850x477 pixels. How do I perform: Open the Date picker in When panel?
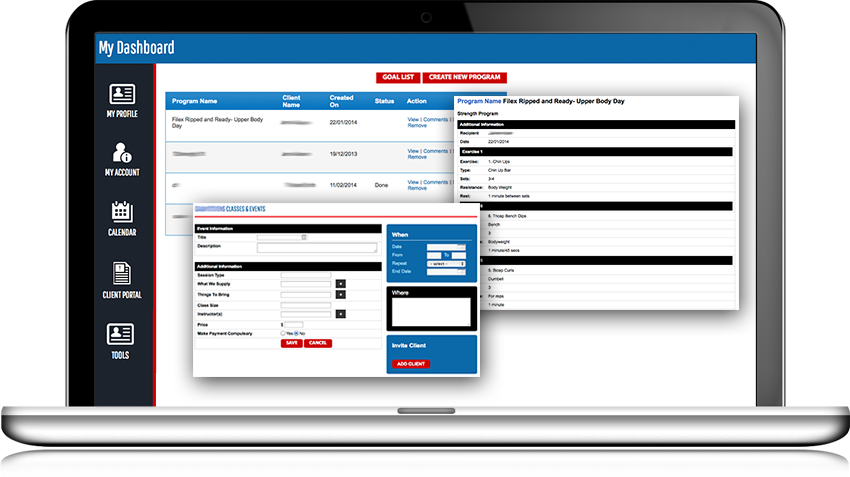coord(445,246)
